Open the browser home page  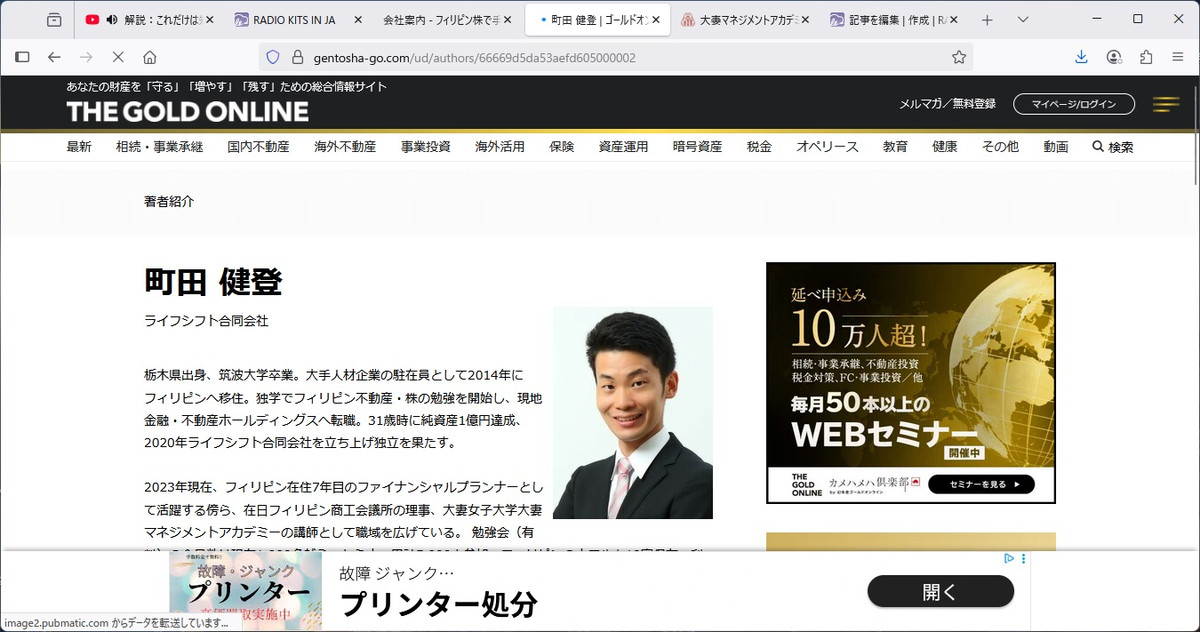pos(150,57)
